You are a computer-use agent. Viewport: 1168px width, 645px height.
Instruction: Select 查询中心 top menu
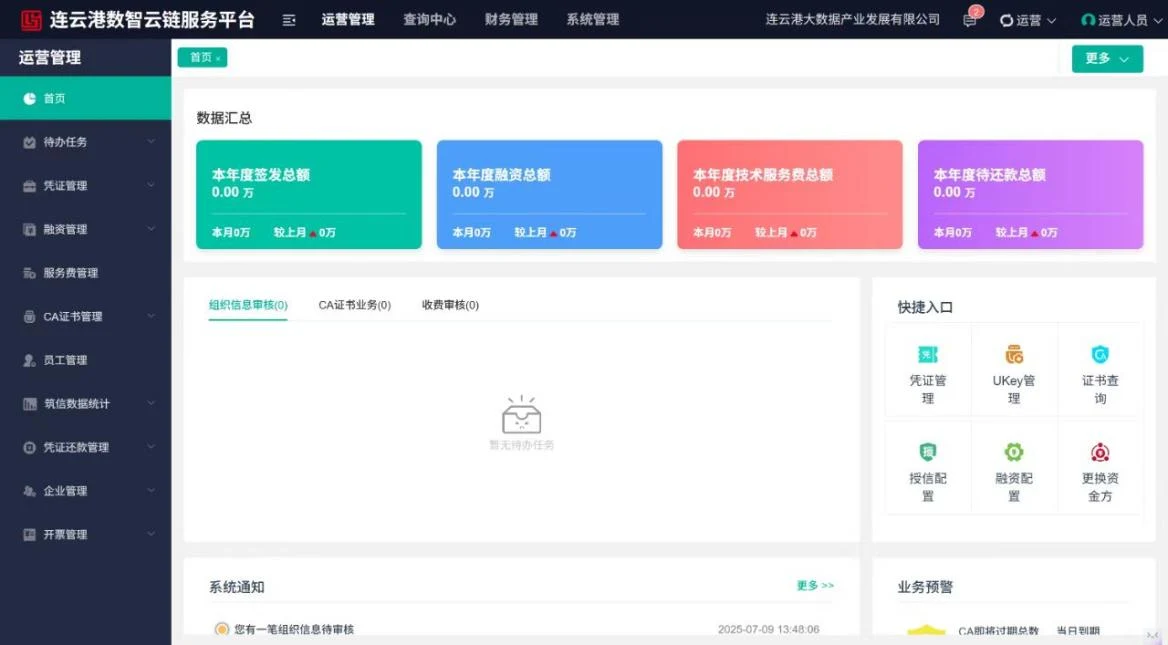(429, 20)
